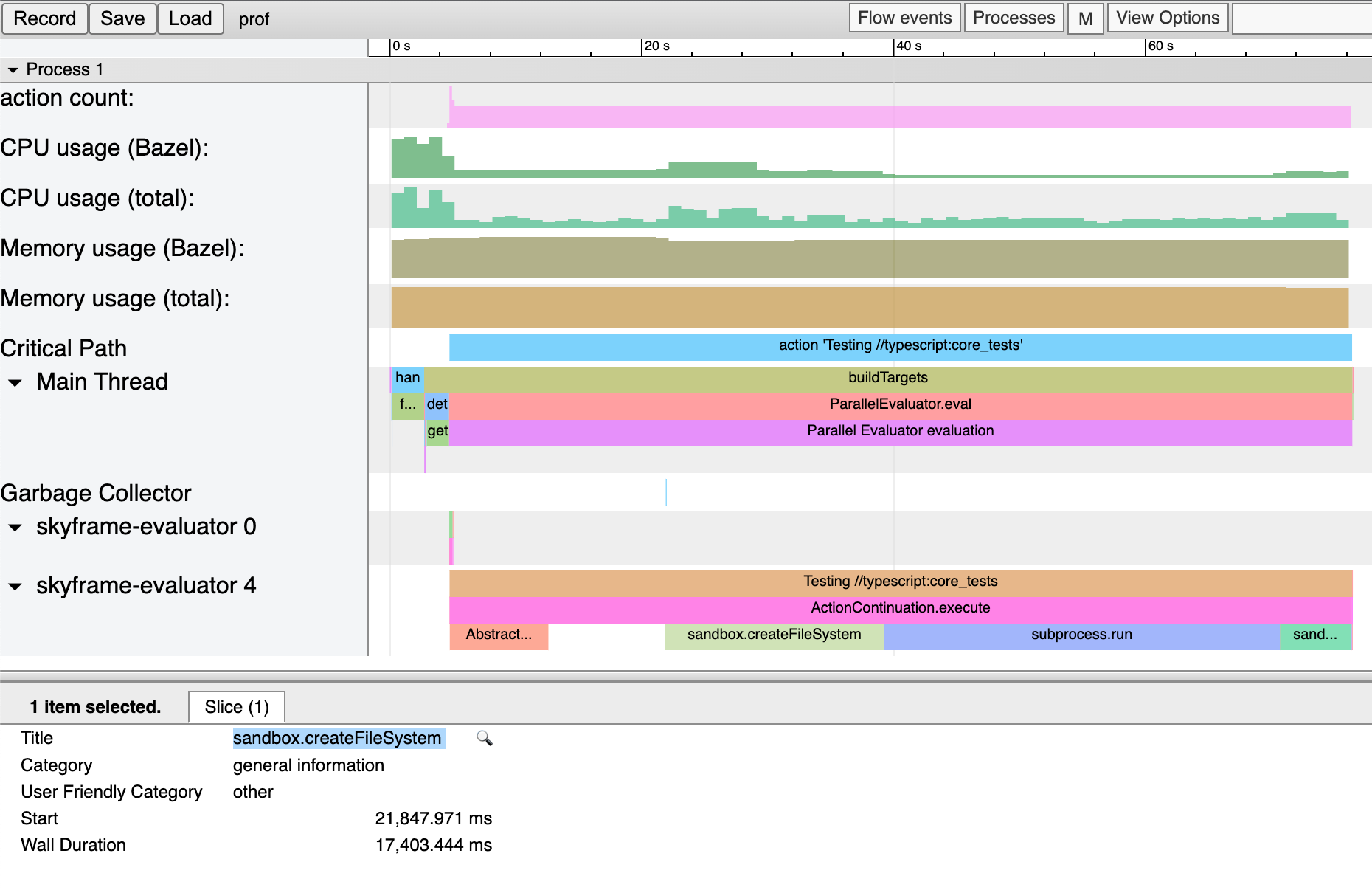Open the Flow events panel

click(x=904, y=18)
